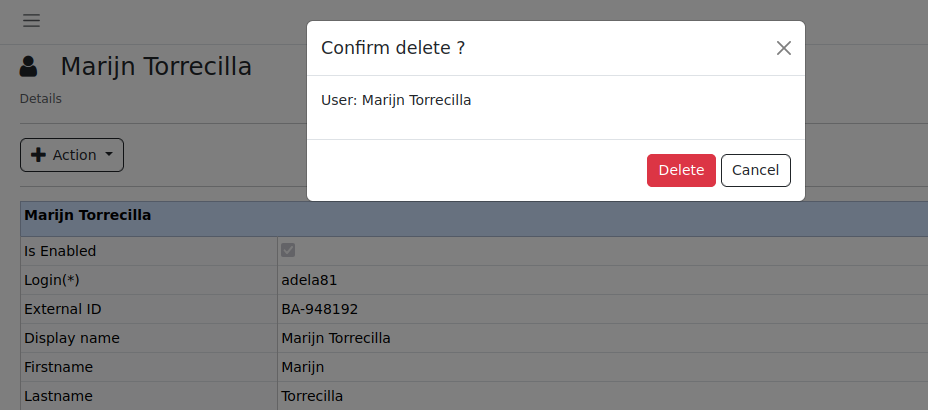The width and height of the screenshot is (928, 410).
Task: Click the Marijn Torrecilla page heading
Action: 156,67
